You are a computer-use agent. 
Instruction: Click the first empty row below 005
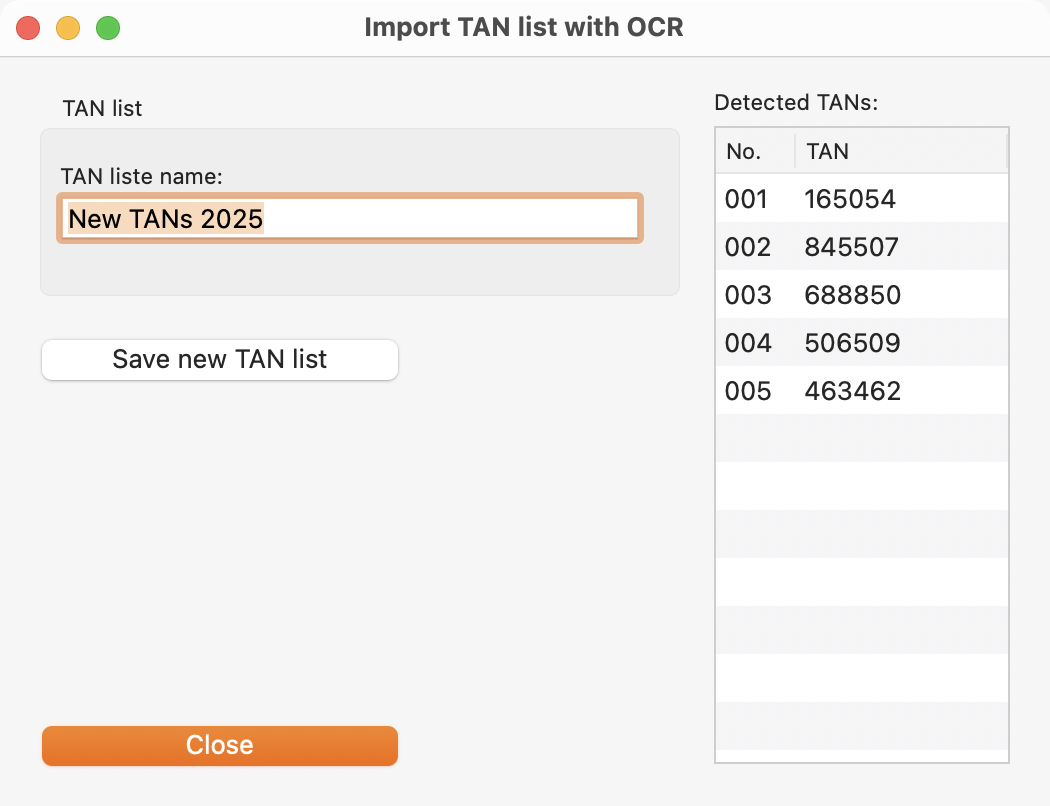click(861, 438)
